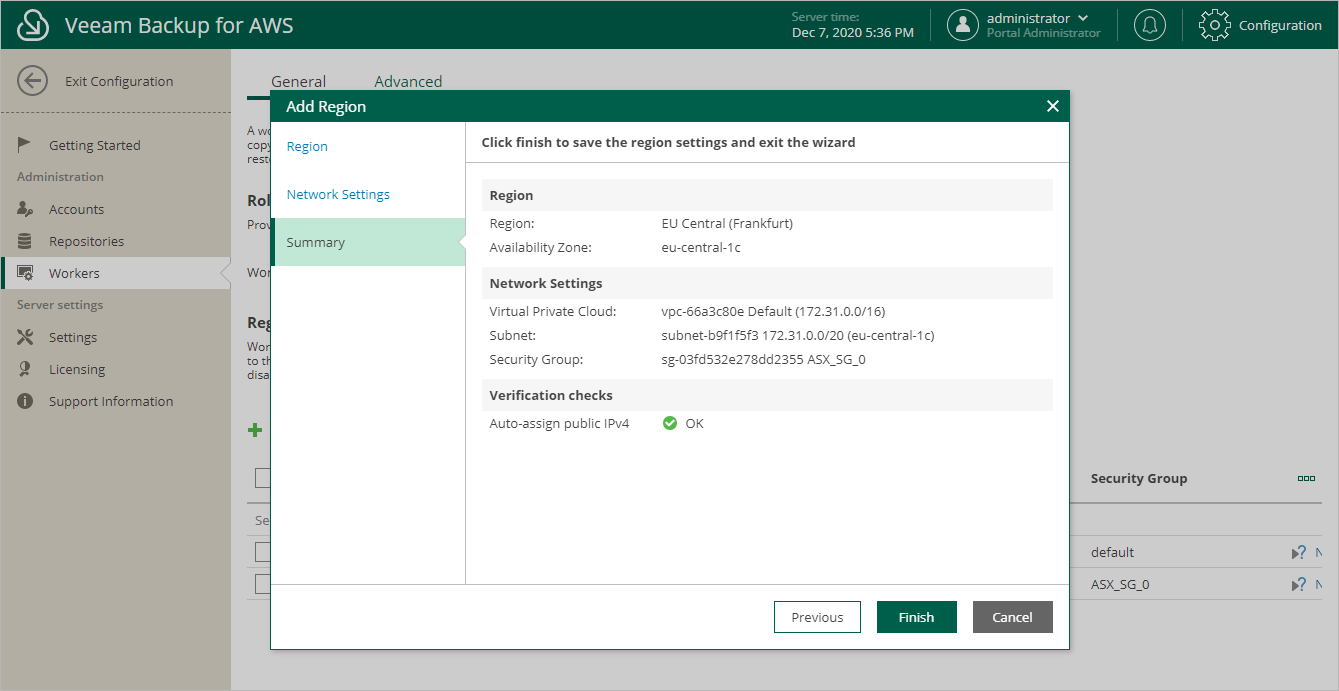1339x691 pixels.
Task: Click the subnet-b9f1f5f3 subnet value
Action: pos(798,335)
